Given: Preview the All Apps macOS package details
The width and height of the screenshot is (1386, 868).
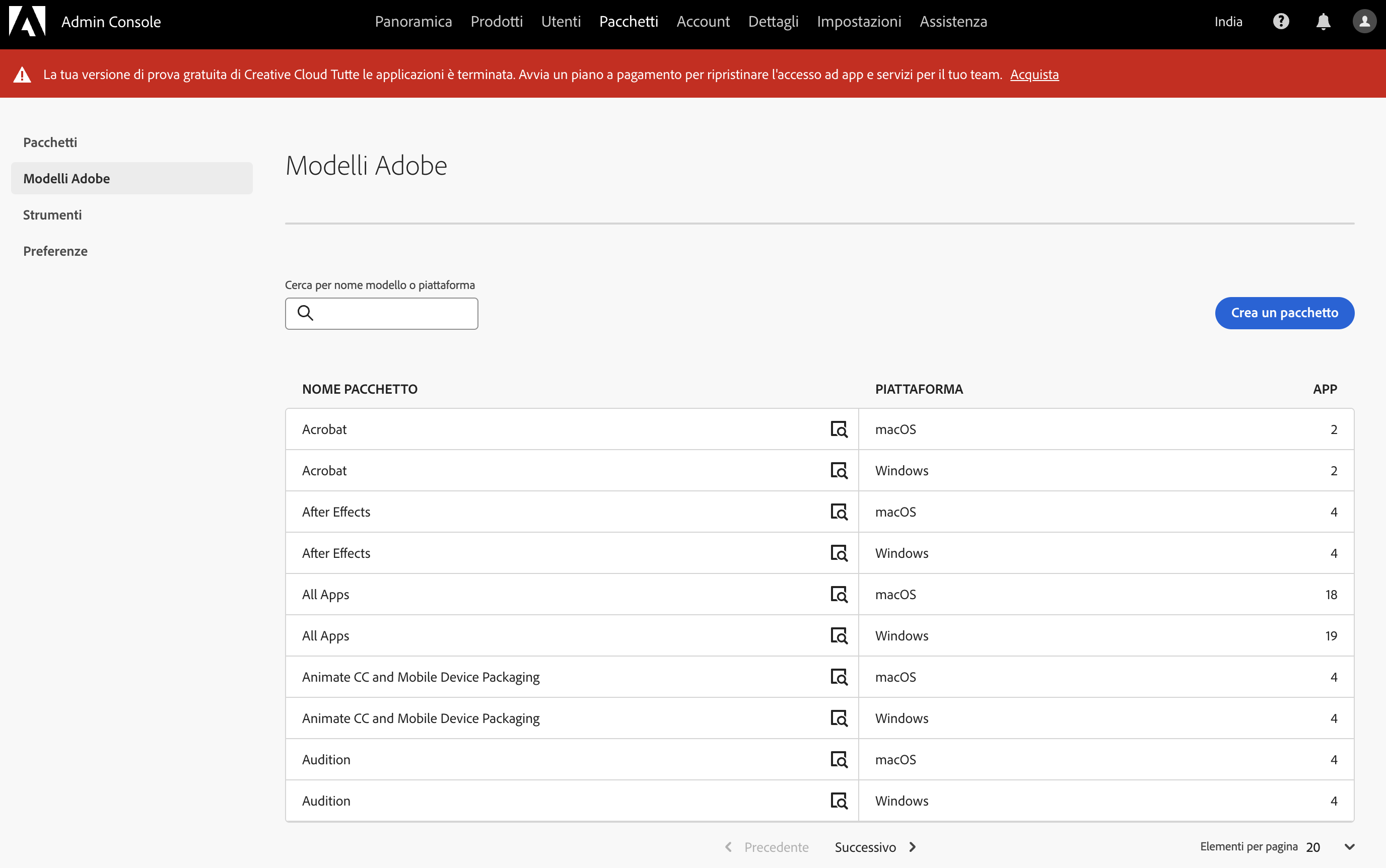Looking at the screenshot, I should click(839, 595).
